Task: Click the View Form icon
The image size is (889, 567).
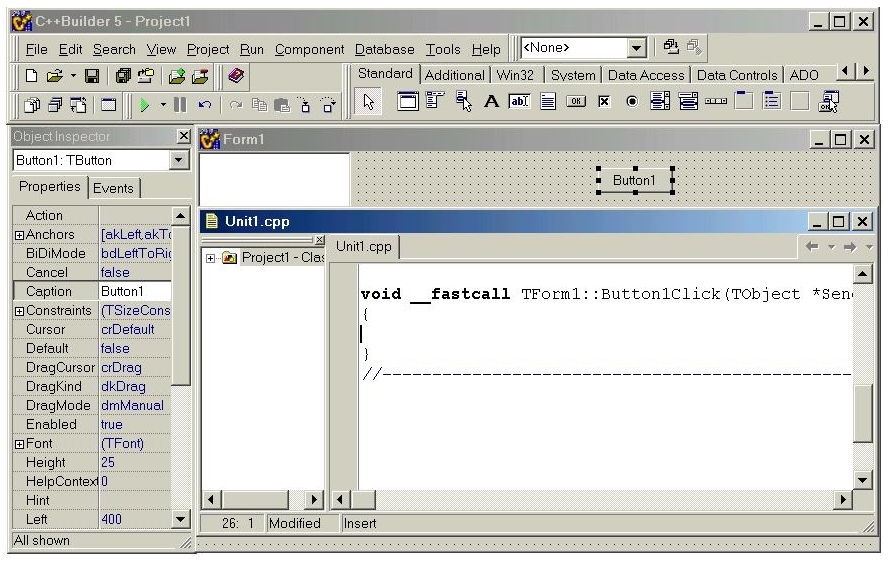Action: point(55,105)
